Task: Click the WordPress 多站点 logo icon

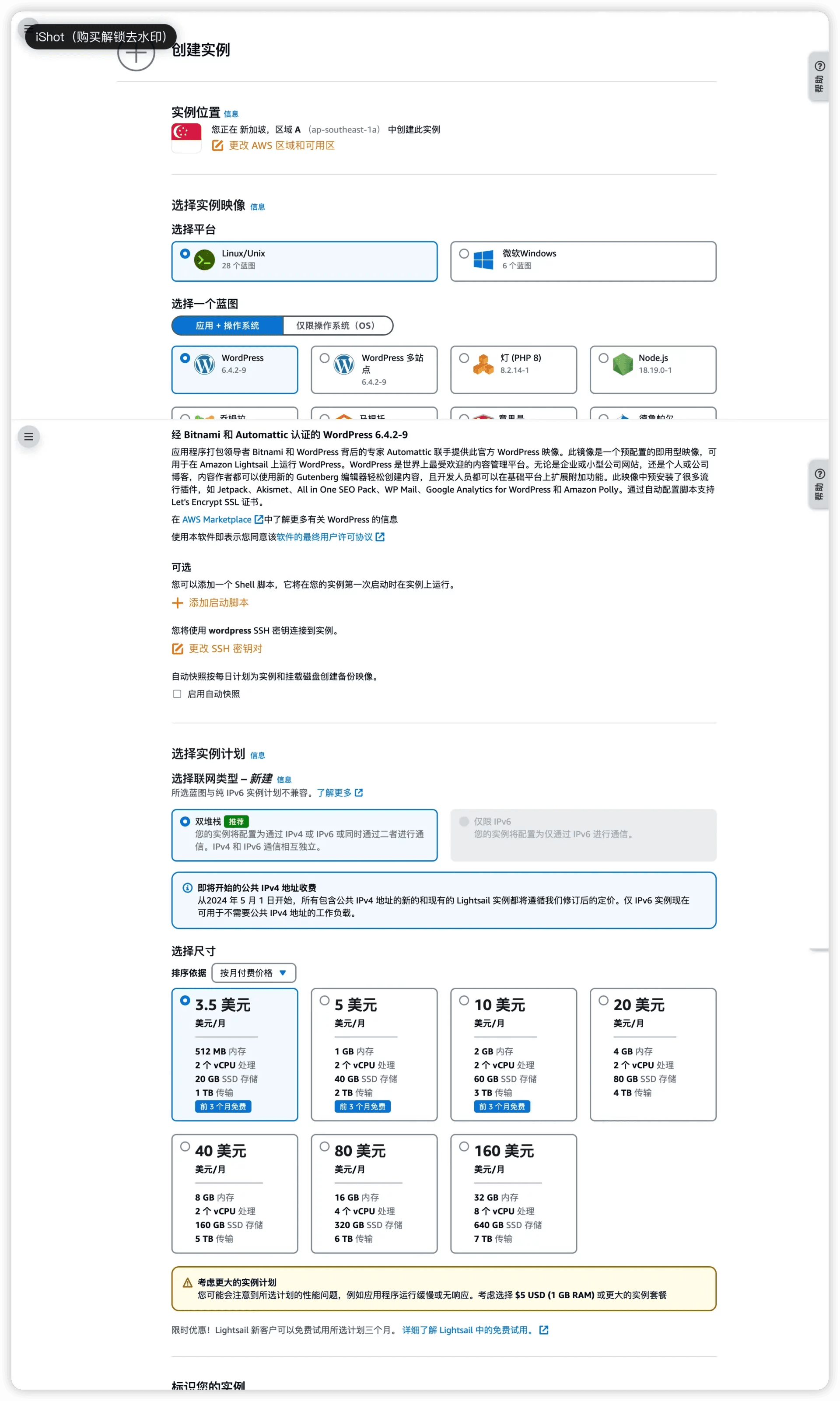Action: (344, 364)
